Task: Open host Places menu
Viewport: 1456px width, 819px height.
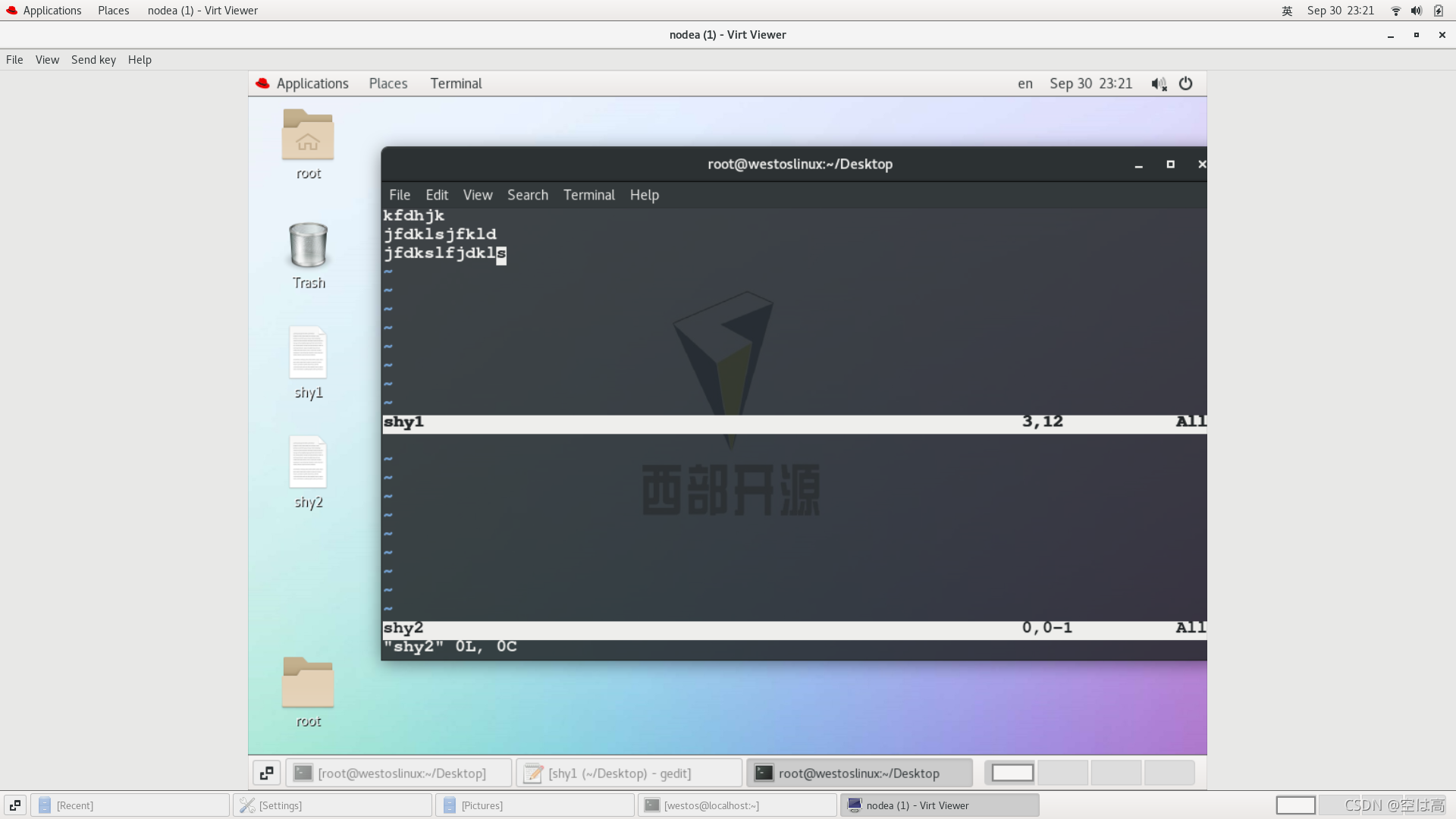Action: tap(114, 11)
